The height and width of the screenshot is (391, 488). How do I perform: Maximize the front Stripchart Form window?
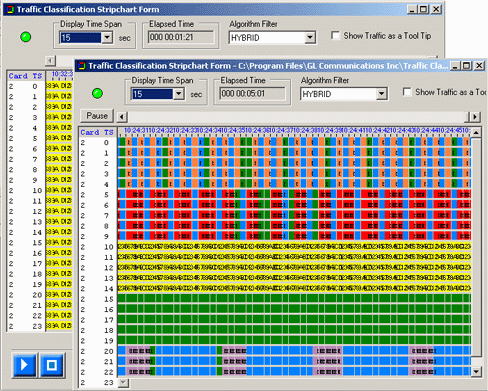tap(467, 66)
